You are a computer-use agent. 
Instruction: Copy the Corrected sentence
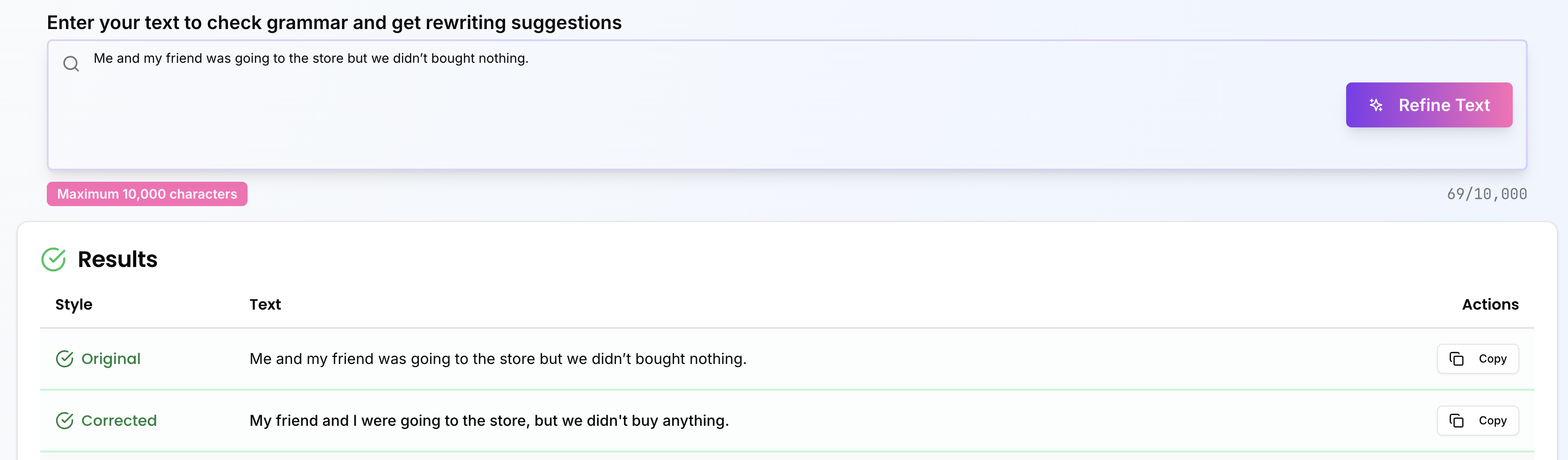click(x=1477, y=420)
